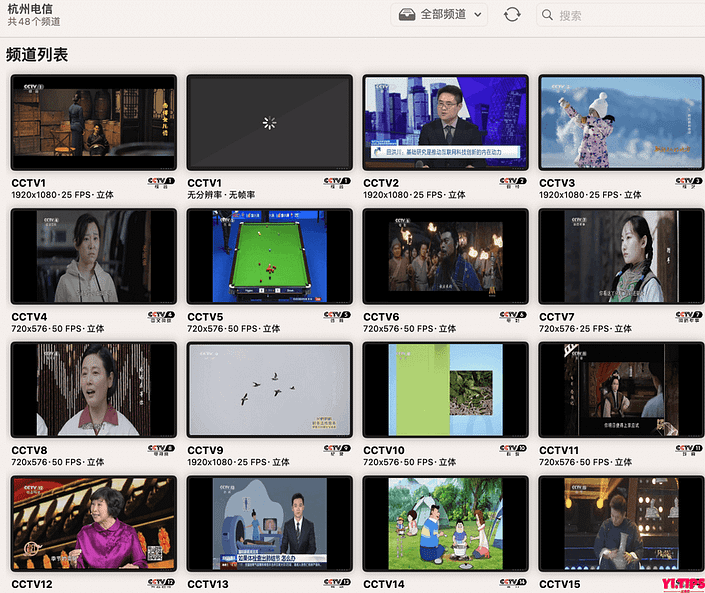This screenshot has width=705, height=593.
Task: Click the CCTV12 channel title text
Action: 32,584
